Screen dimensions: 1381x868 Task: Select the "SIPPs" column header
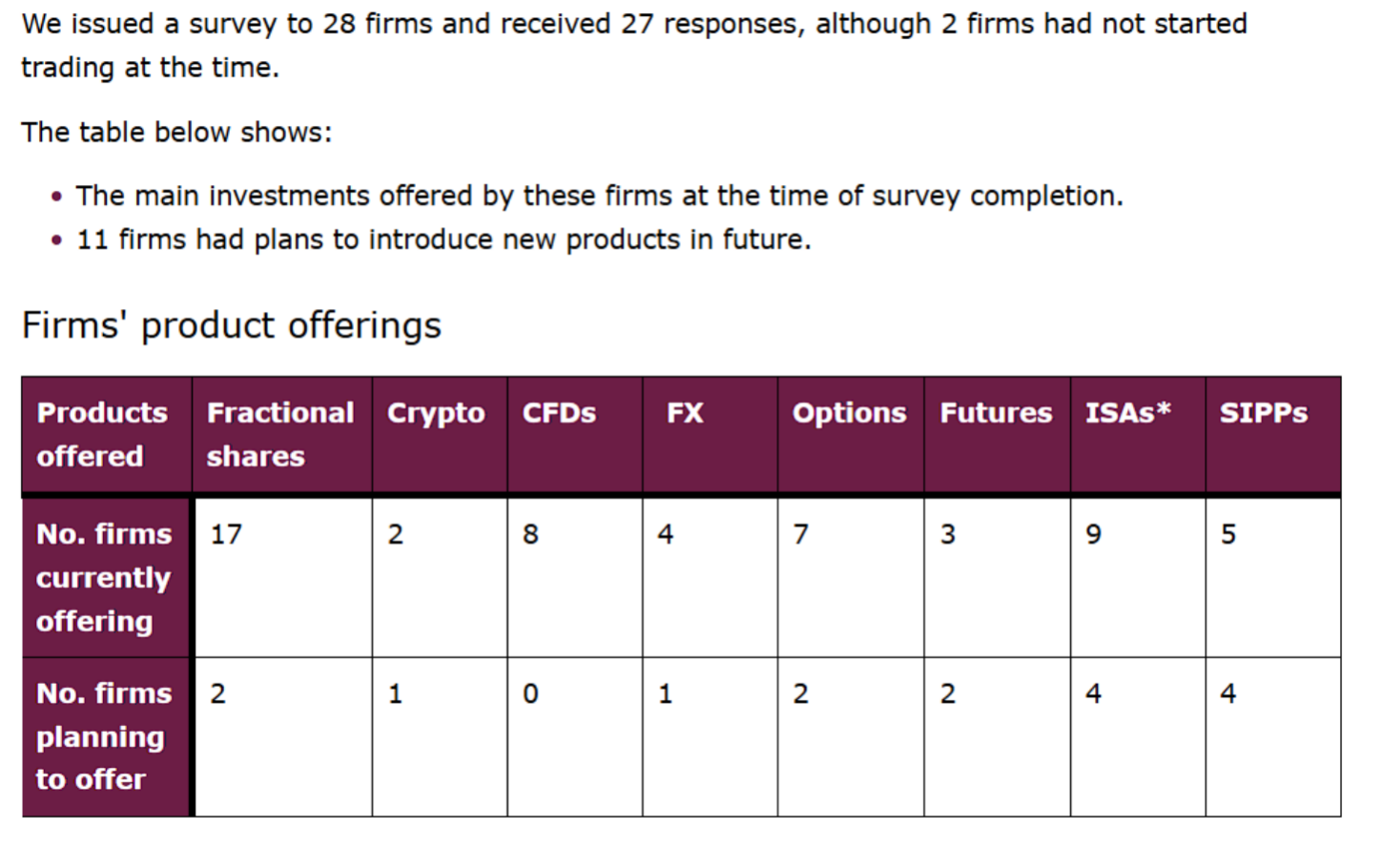(1263, 413)
